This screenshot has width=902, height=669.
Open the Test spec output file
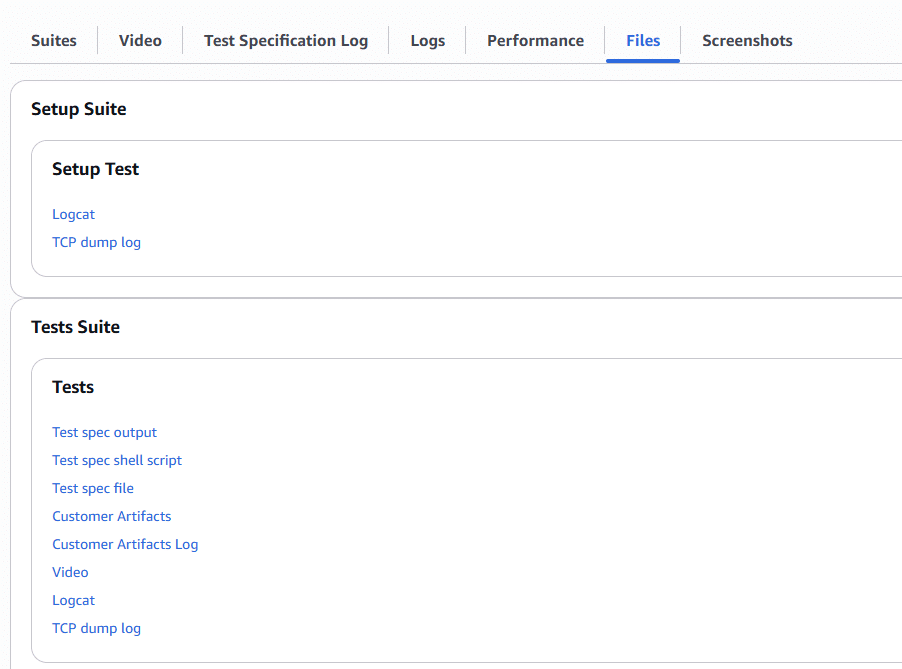pyautogui.click(x=105, y=432)
